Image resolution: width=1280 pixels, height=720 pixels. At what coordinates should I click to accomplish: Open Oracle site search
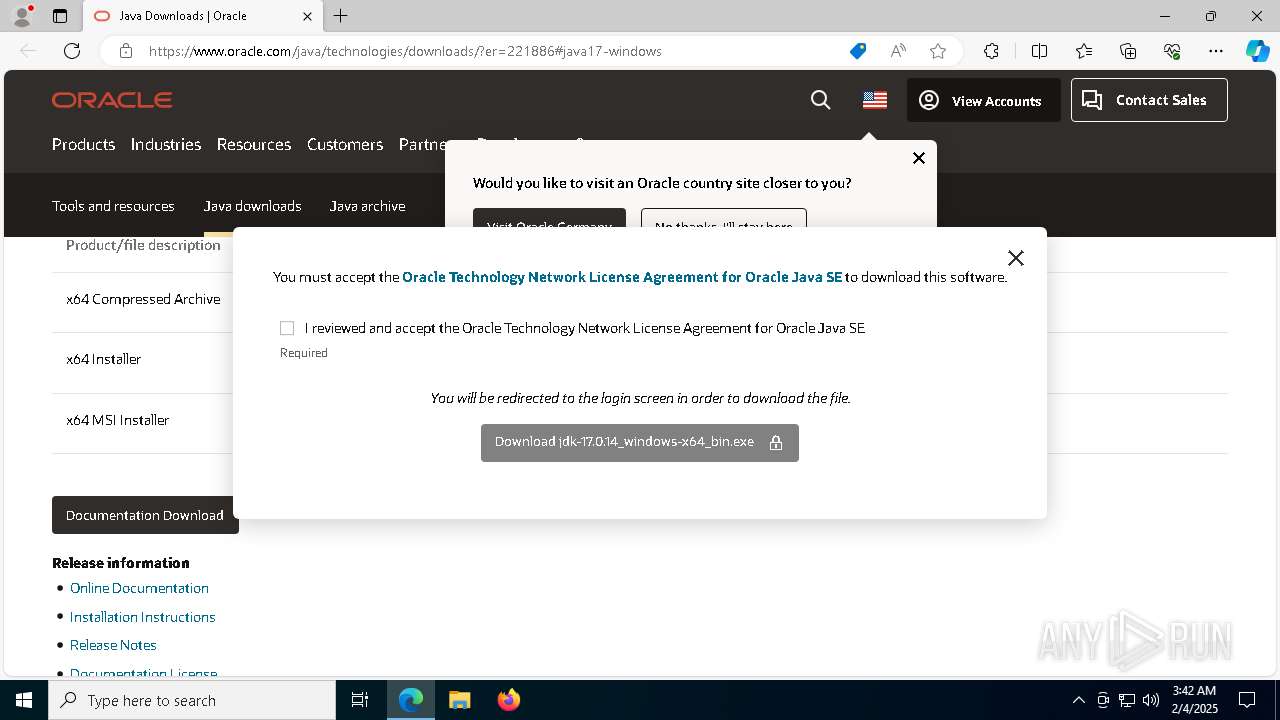click(820, 100)
